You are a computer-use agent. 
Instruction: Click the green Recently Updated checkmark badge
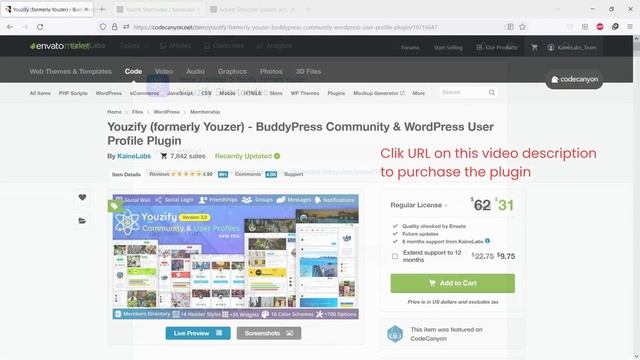277,156
